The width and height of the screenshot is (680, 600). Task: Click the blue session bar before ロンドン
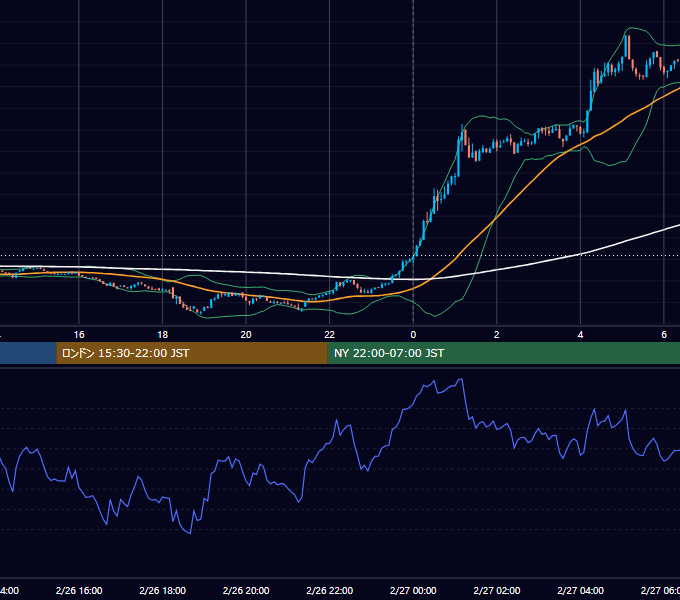28,353
